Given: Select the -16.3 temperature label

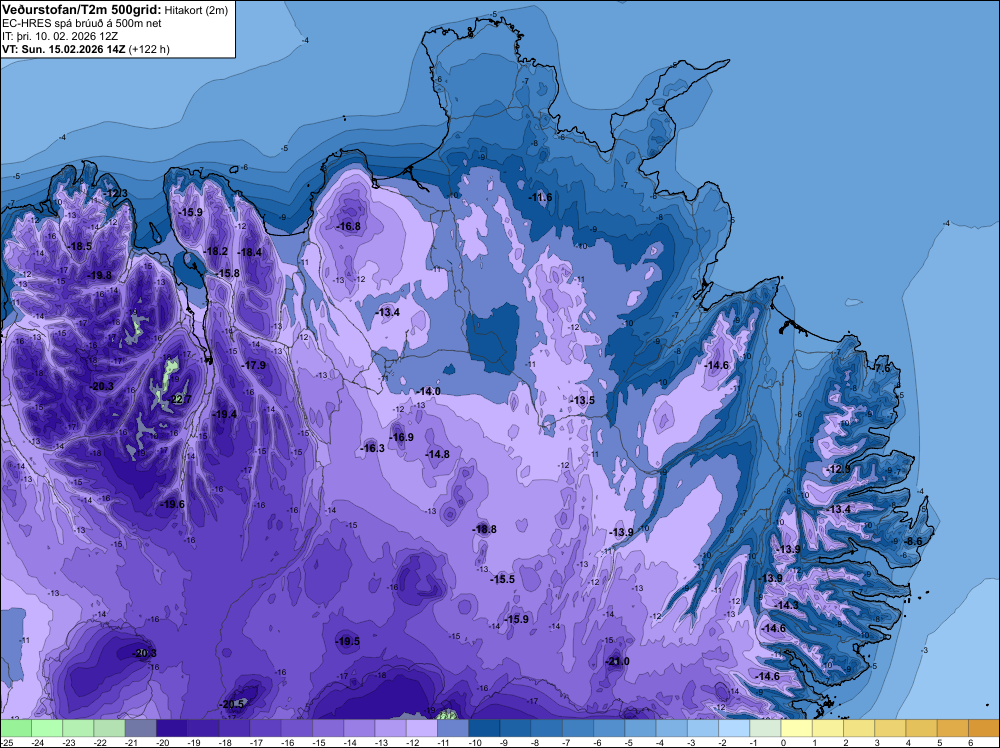Looking at the screenshot, I should (372, 448).
